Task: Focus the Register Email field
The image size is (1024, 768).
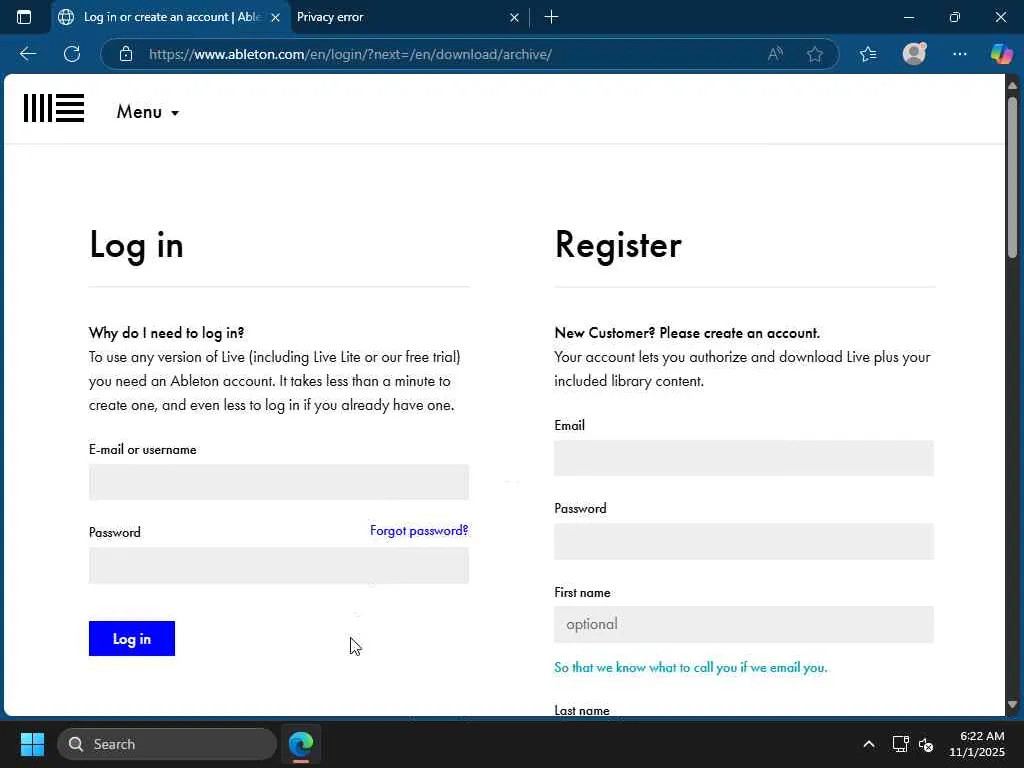Action: [x=744, y=458]
